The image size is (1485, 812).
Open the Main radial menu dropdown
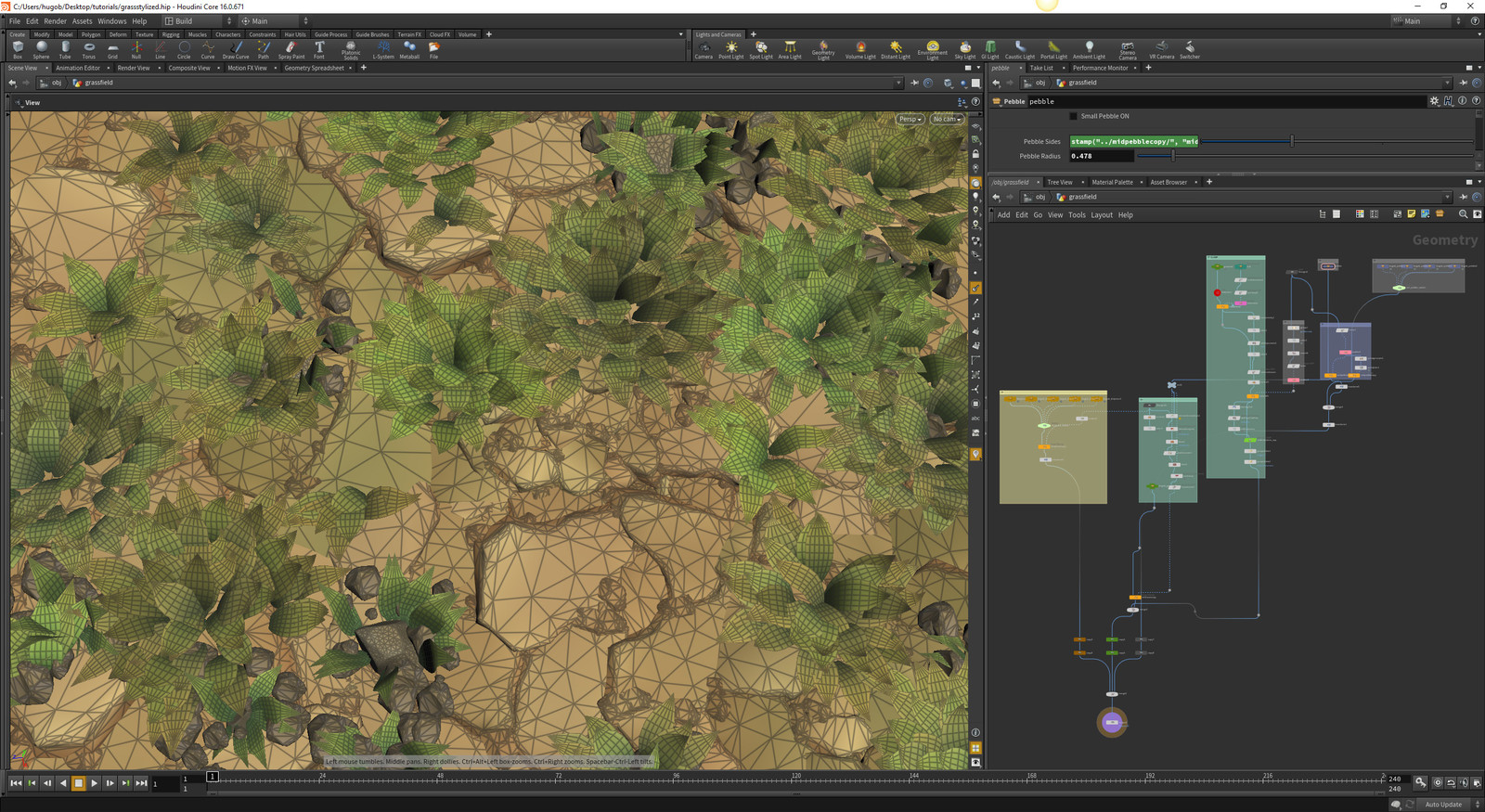coord(275,20)
